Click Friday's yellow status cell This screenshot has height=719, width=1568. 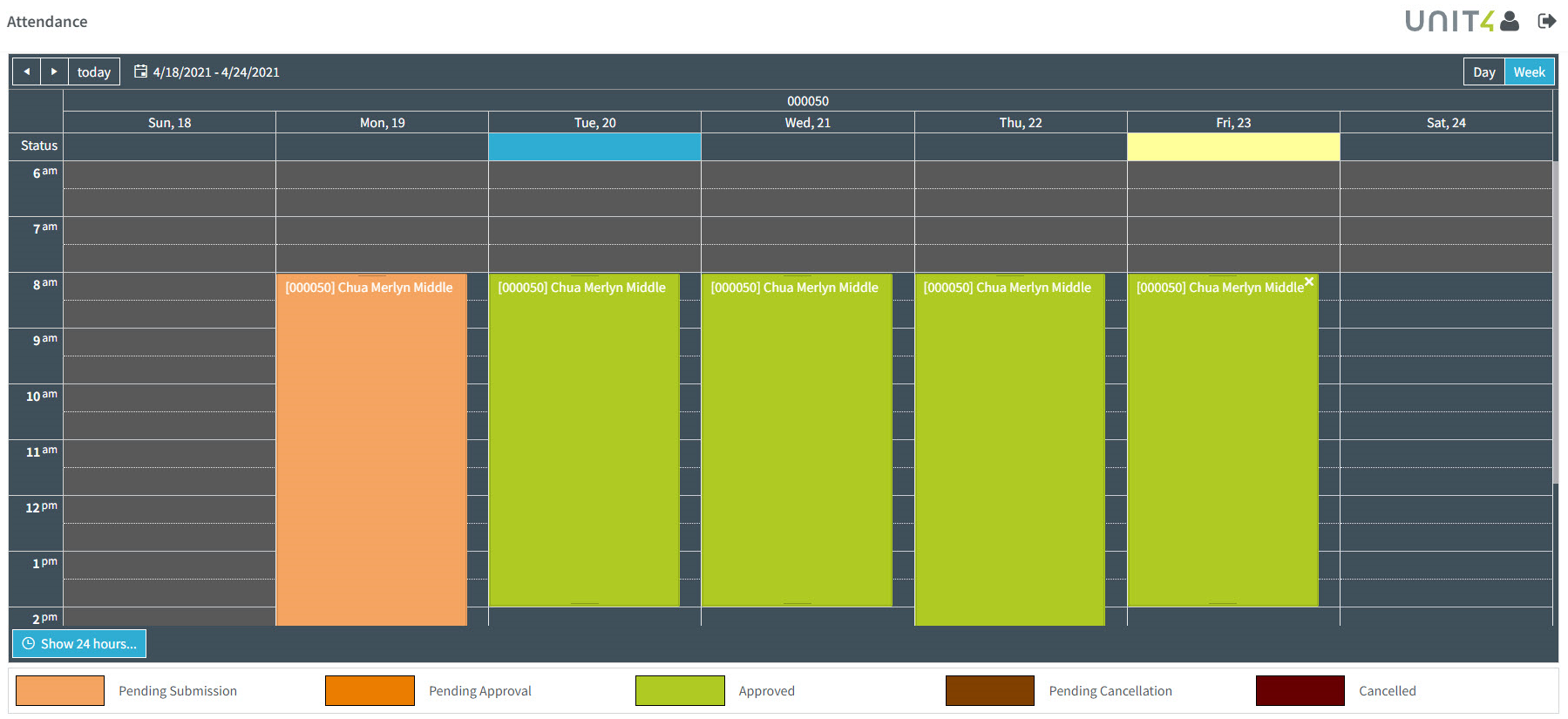[1233, 146]
